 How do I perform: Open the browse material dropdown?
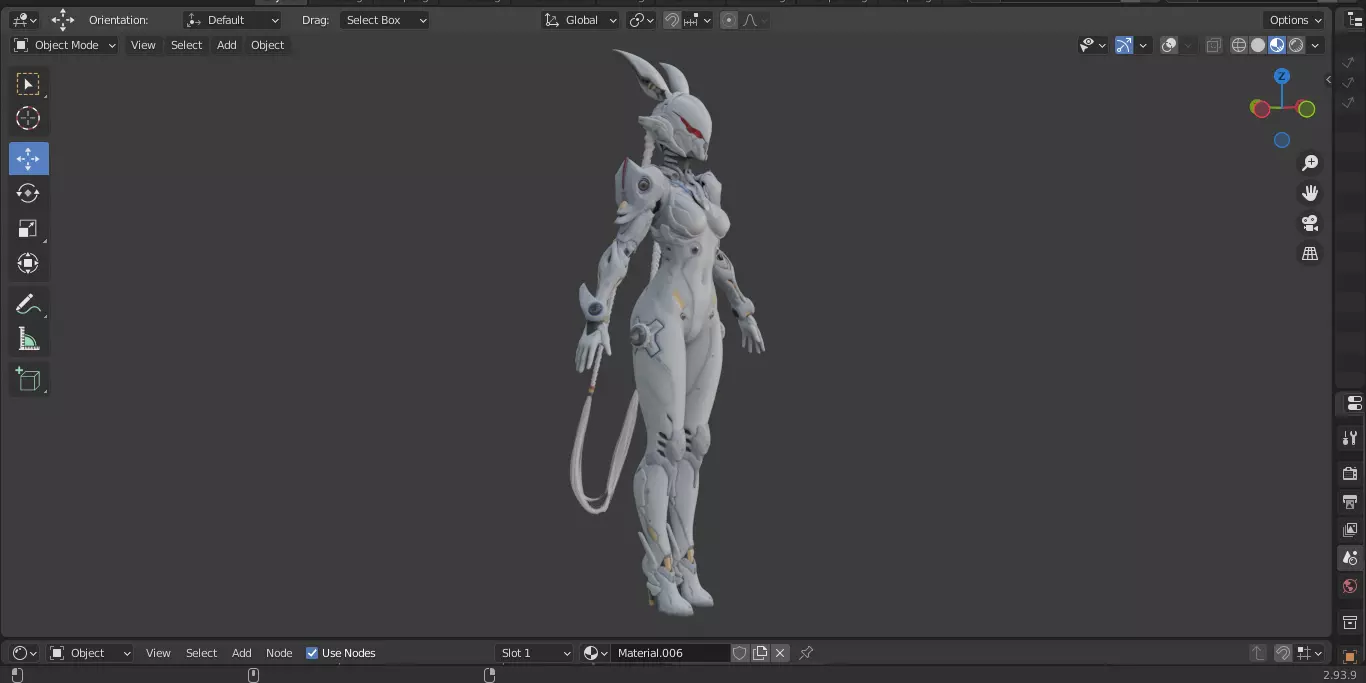click(x=596, y=653)
